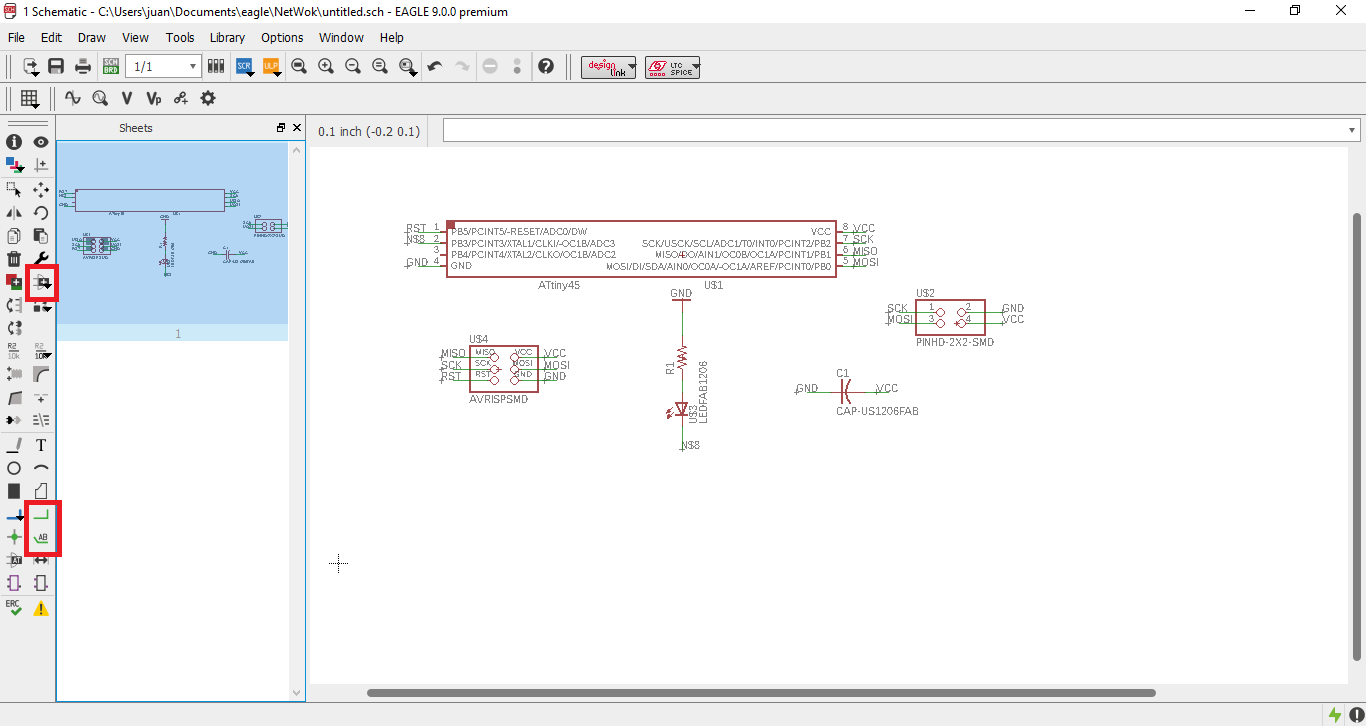Open the Edit menu
The image size is (1366, 726).
[51, 37]
